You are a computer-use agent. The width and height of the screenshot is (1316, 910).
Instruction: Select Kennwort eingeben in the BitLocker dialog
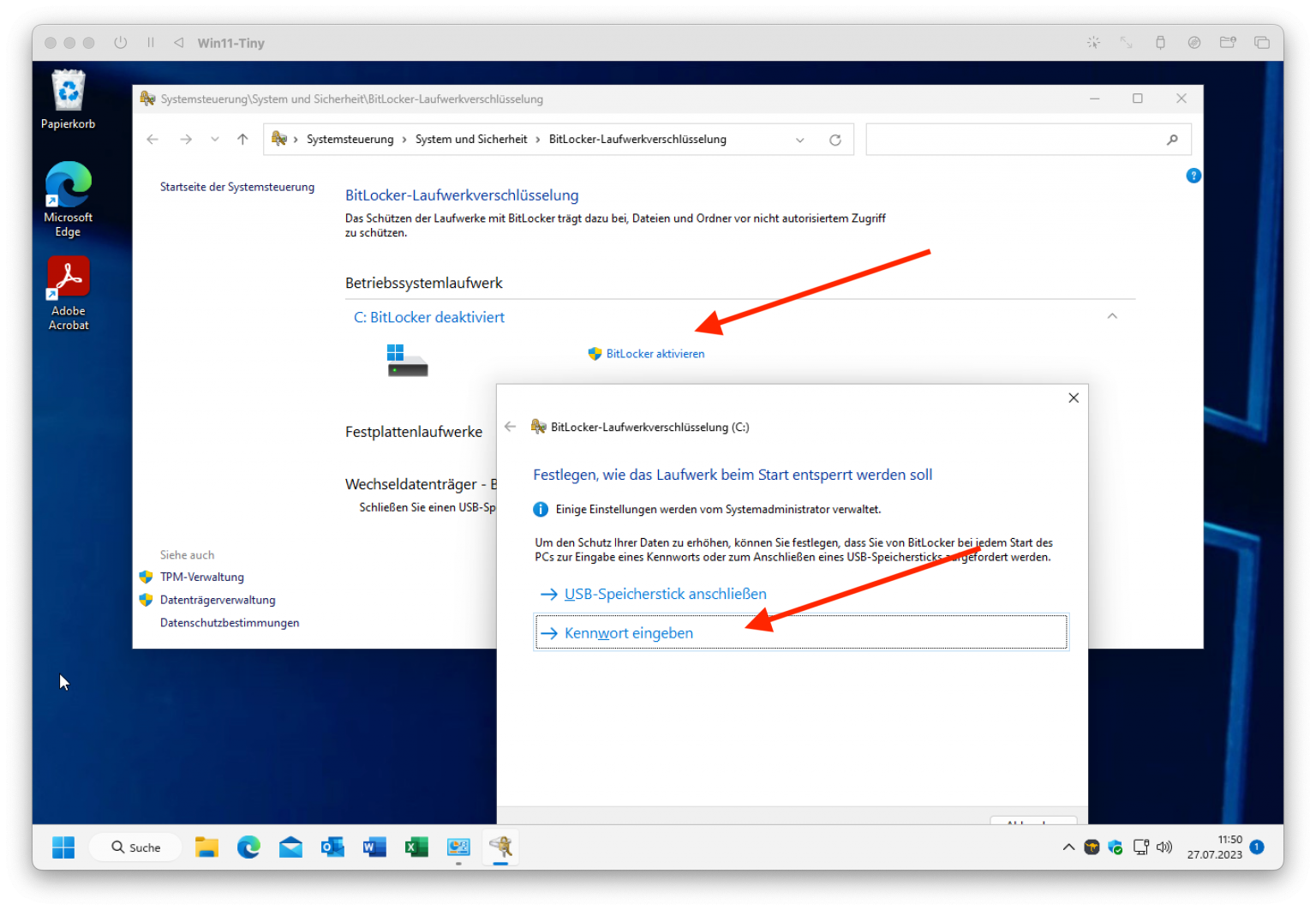[628, 632]
